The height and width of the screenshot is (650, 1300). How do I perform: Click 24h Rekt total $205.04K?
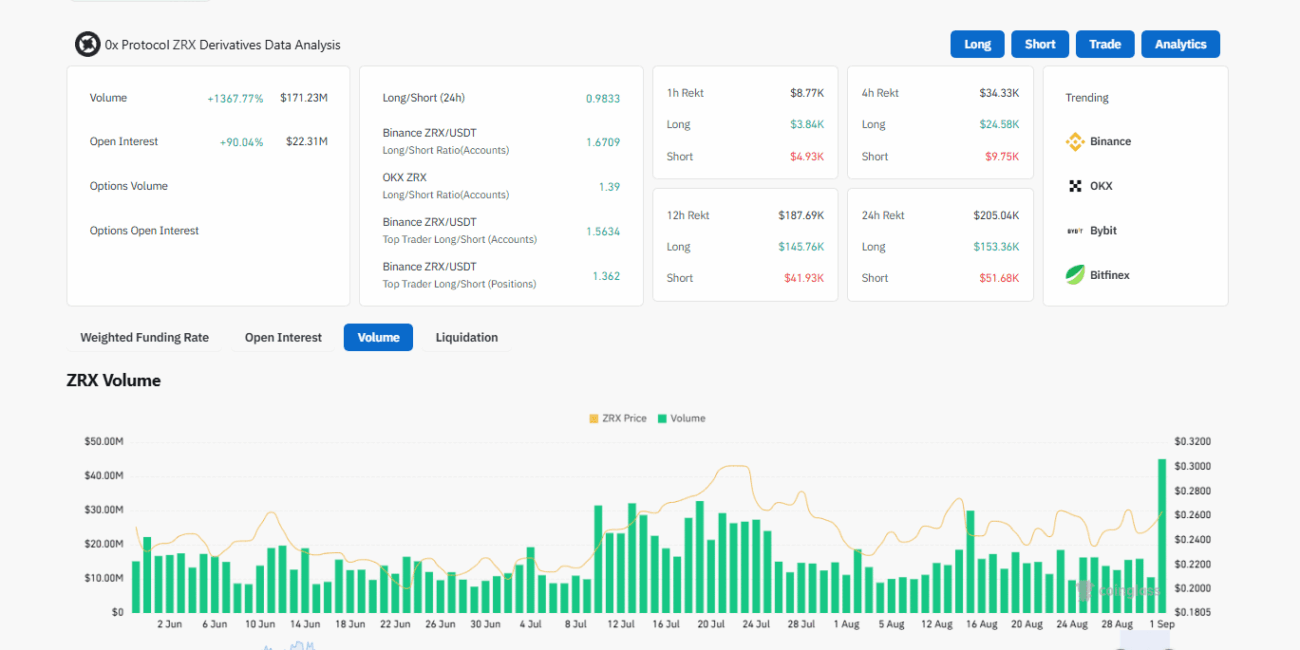(996, 215)
